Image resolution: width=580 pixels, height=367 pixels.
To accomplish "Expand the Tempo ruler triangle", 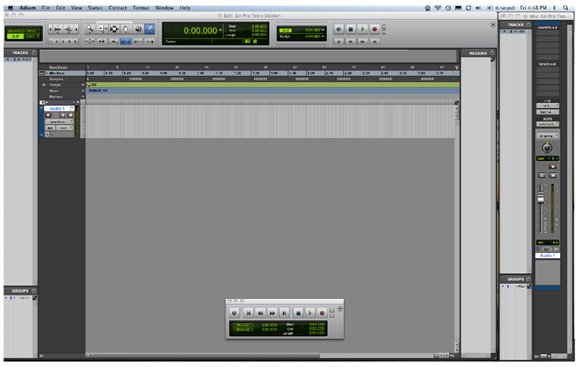I will (44, 85).
